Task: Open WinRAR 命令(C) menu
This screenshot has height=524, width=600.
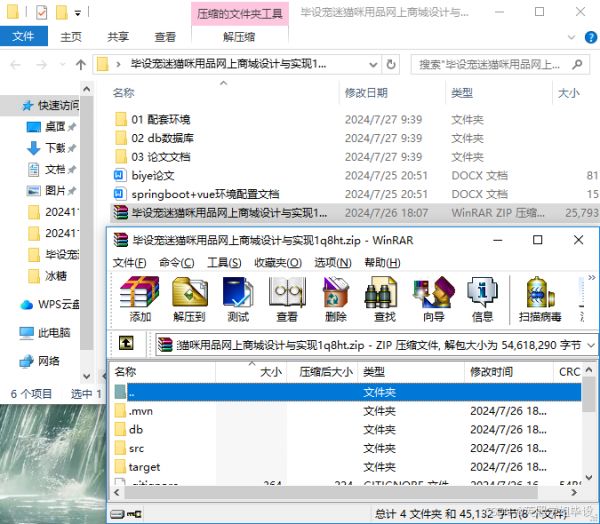Action: pyautogui.click(x=176, y=263)
